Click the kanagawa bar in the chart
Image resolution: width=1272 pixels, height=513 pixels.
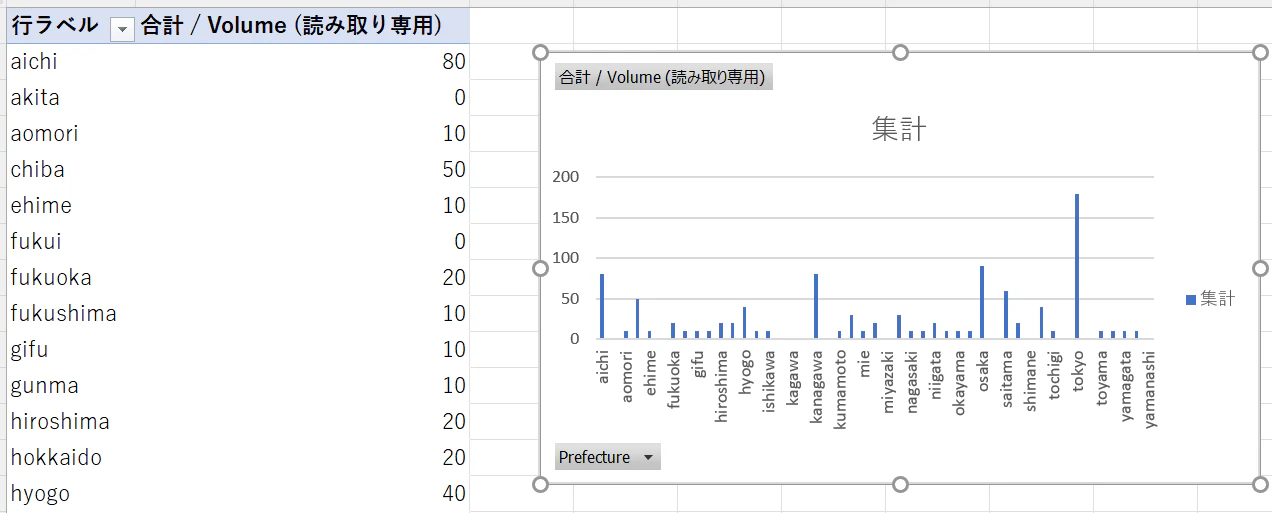pos(816,306)
